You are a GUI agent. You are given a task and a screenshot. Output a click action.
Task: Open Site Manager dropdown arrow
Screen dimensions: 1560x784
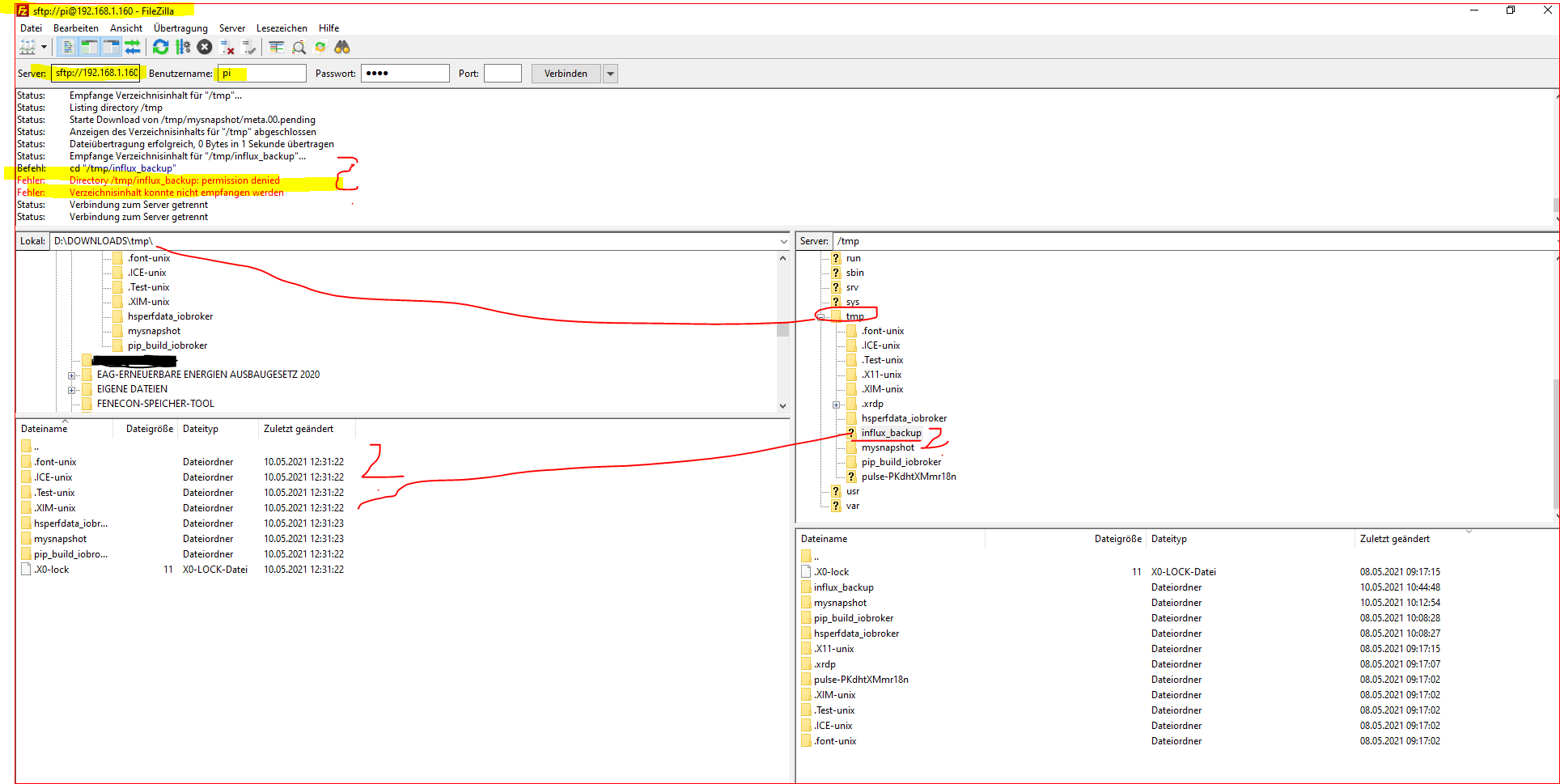tap(44, 48)
